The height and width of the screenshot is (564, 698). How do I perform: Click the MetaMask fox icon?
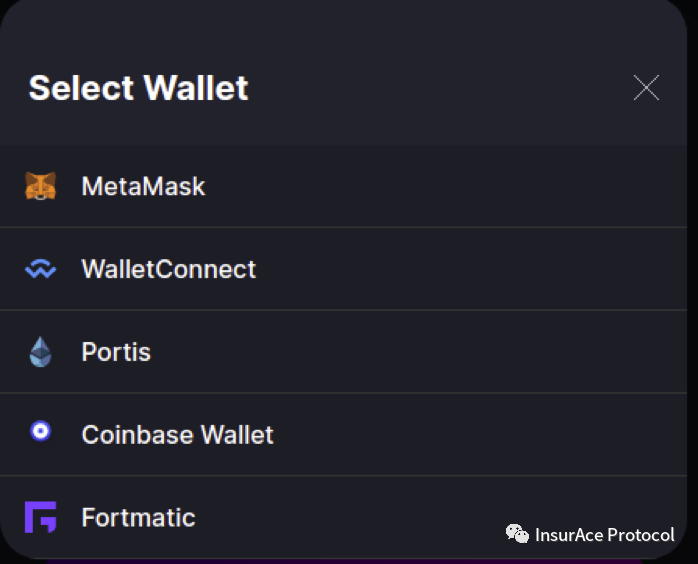41,186
